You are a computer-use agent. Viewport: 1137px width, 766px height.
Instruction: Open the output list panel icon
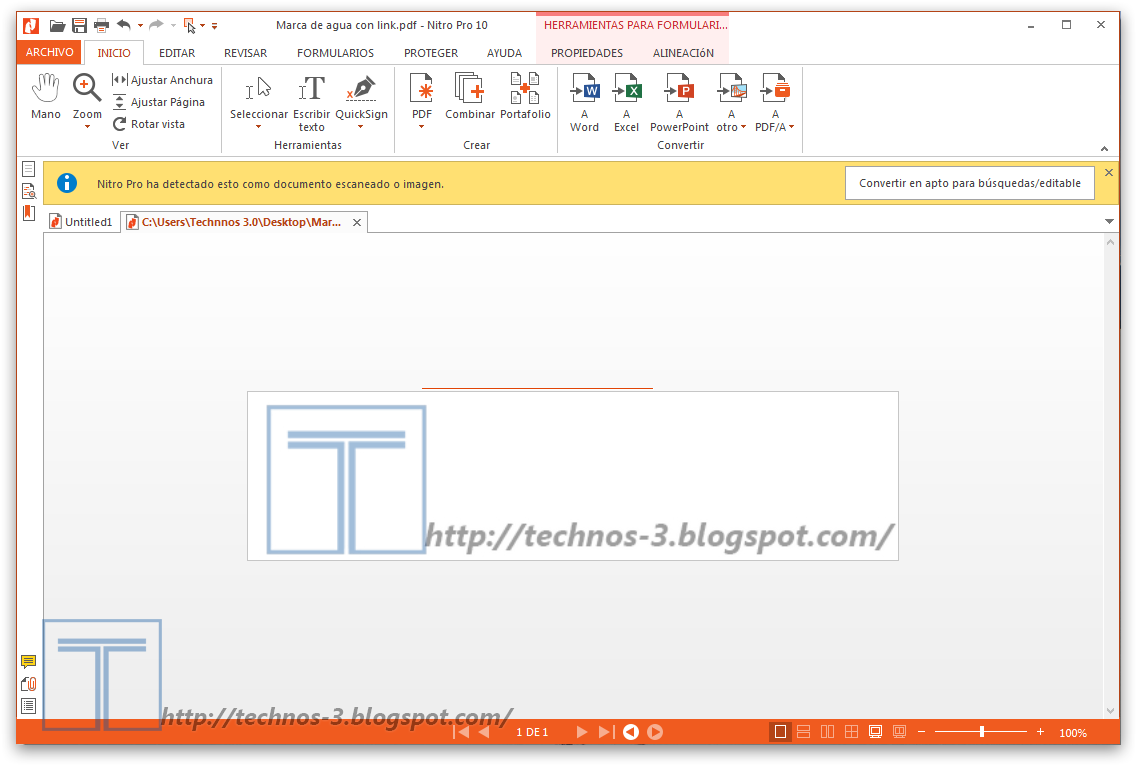pos(28,706)
